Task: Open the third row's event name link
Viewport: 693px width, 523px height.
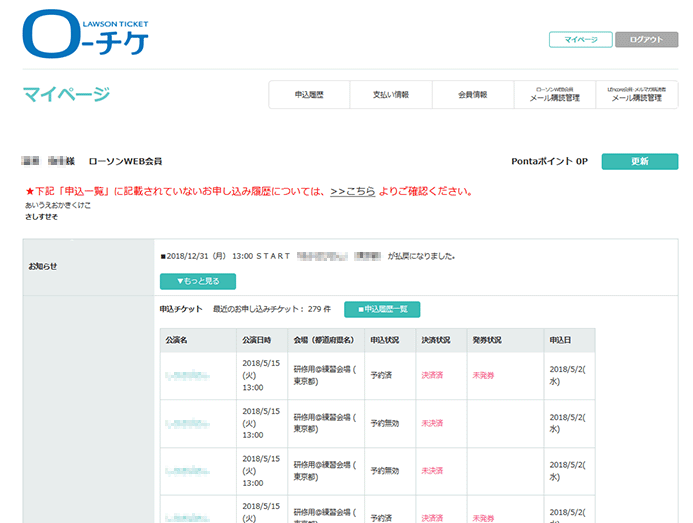Action: click(x=188, y=471)
